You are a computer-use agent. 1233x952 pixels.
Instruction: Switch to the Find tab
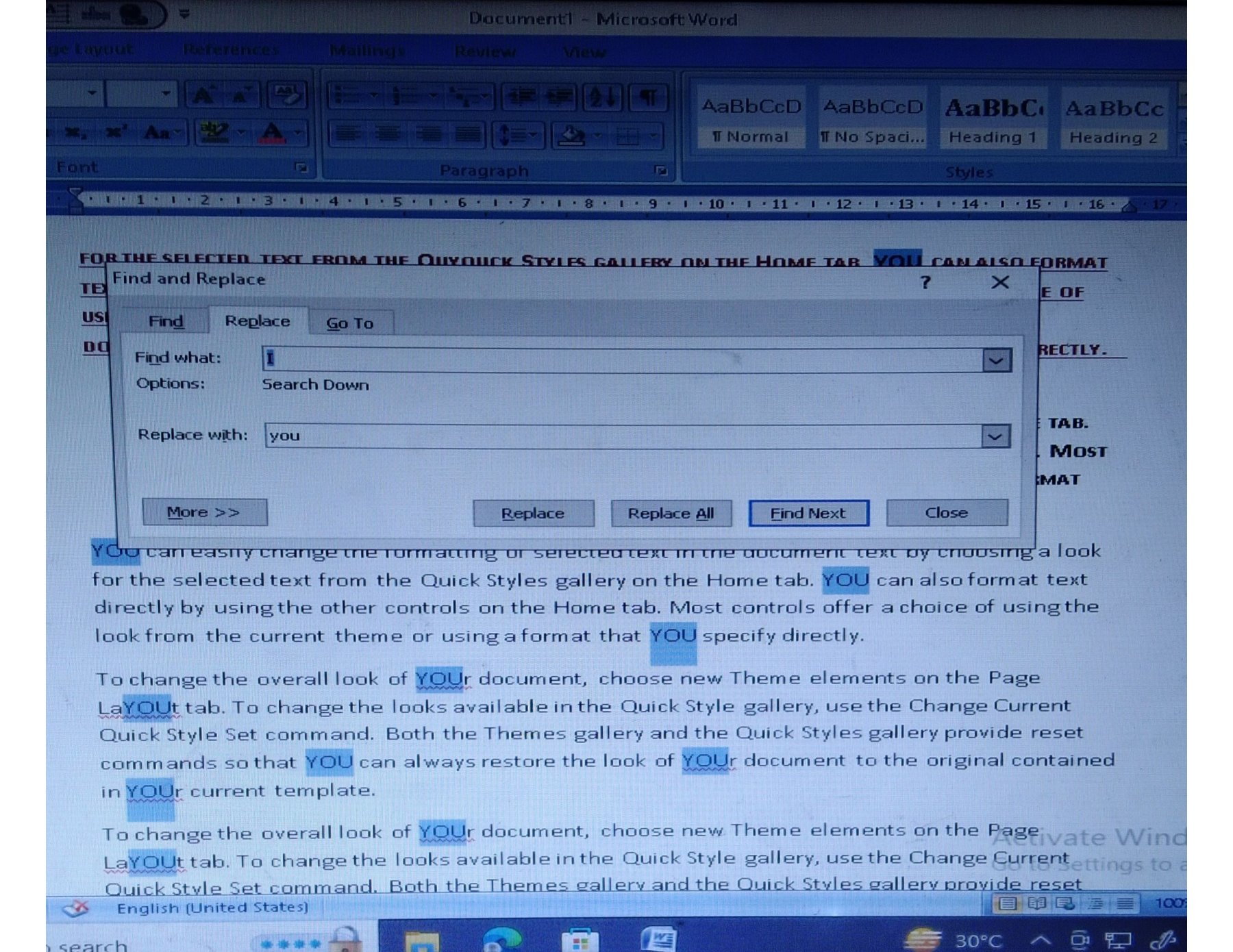click(x=166, y=321)
